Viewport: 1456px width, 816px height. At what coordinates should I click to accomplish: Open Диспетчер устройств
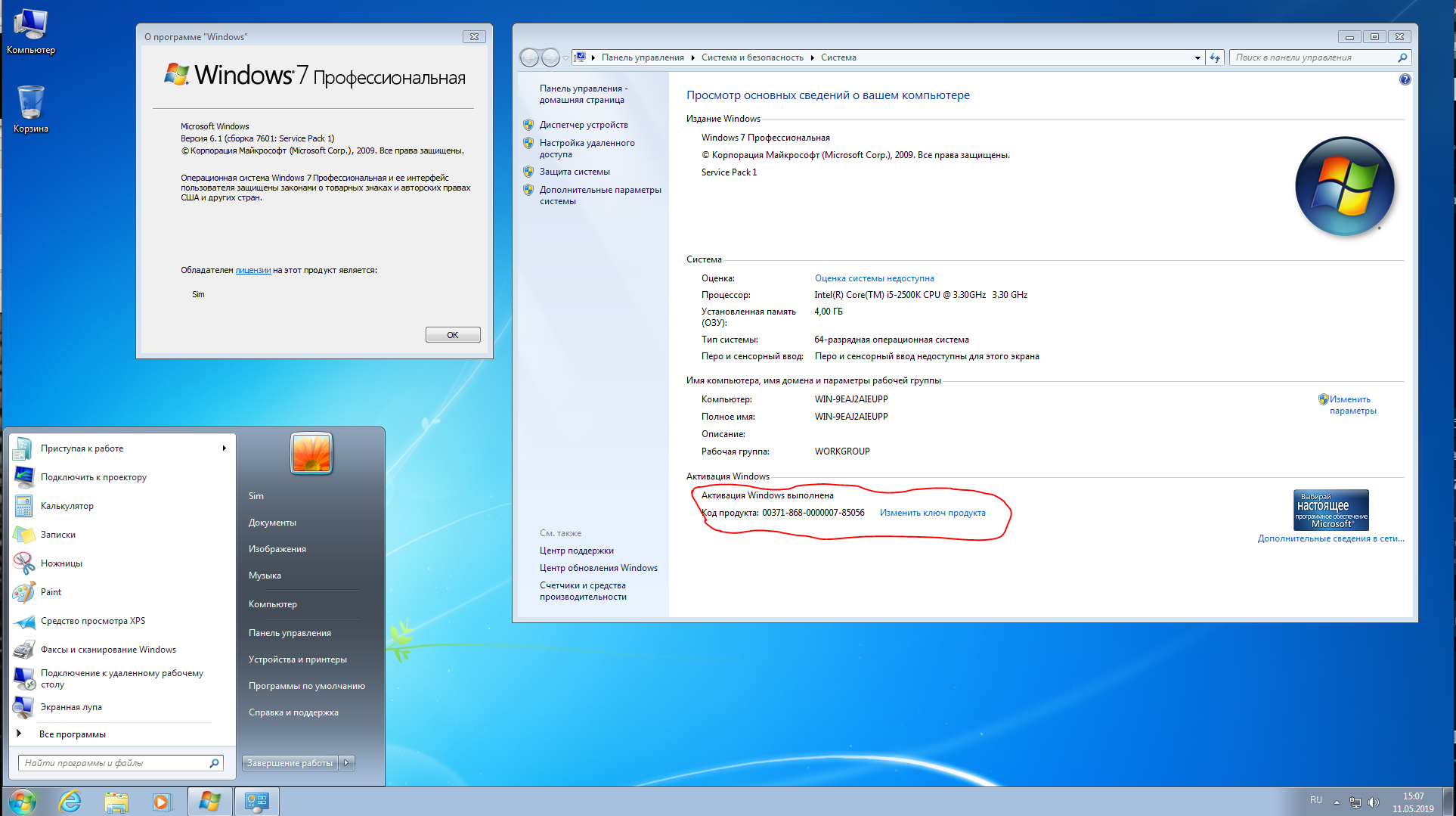point(584,125)
